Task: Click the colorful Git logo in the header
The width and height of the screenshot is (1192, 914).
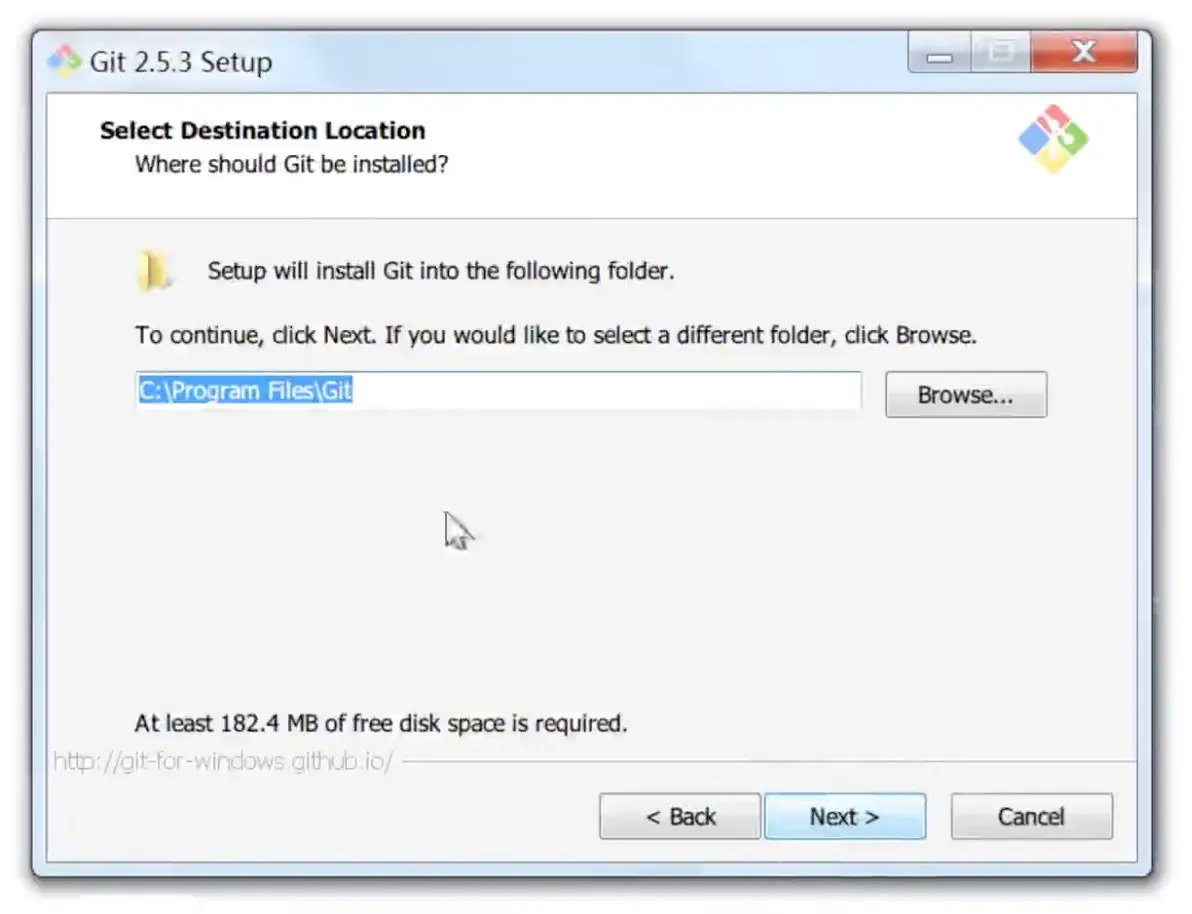Action: (x=1052, y=139)
